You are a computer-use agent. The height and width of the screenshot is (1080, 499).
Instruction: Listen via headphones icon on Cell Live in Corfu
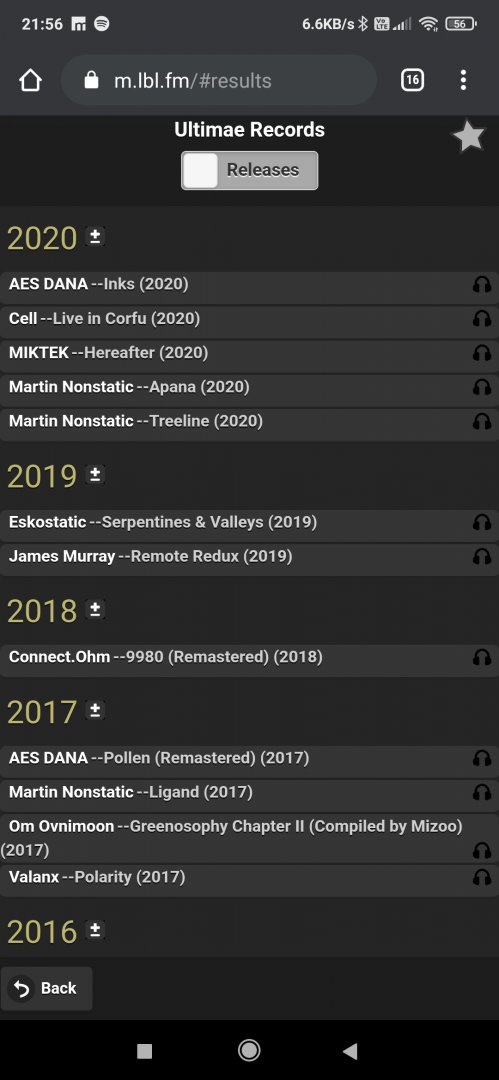(482, 318)
